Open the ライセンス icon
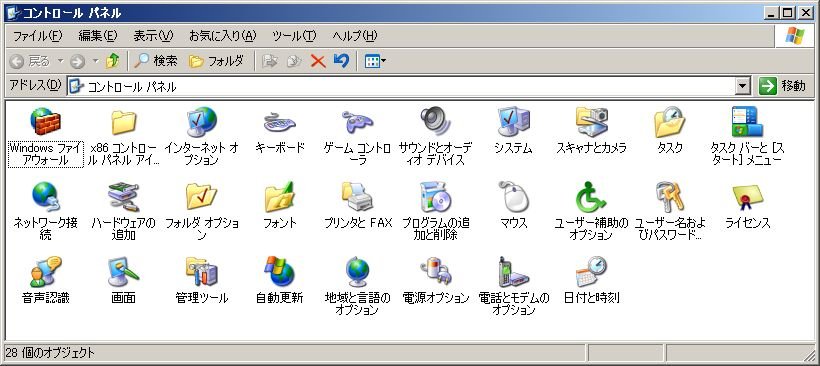Viewport: 820px width, 366px height. 747,198
